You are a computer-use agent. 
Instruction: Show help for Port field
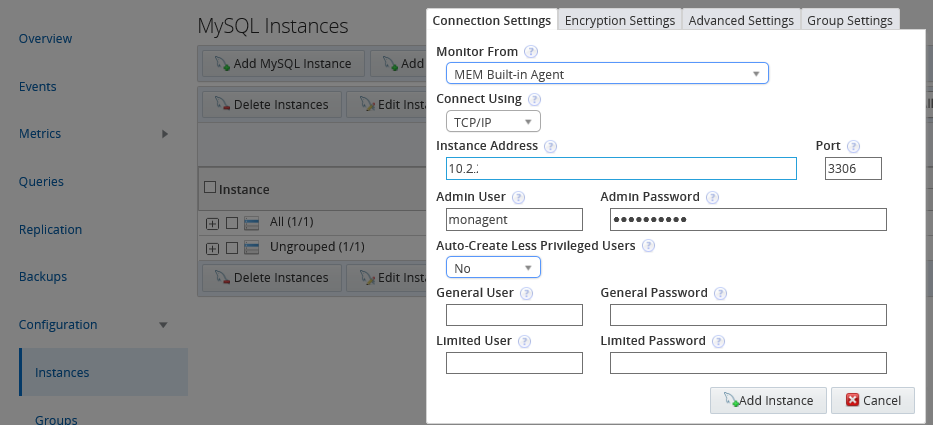click(x=853, y=146)
